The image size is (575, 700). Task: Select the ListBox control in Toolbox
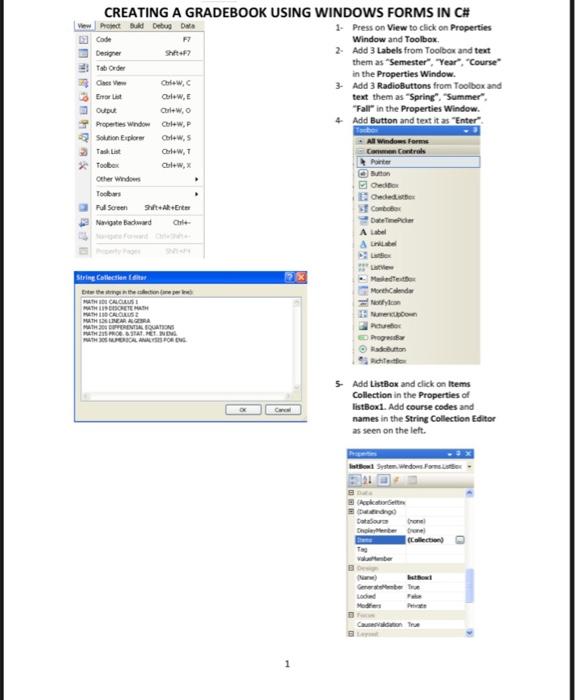[418, 255]
